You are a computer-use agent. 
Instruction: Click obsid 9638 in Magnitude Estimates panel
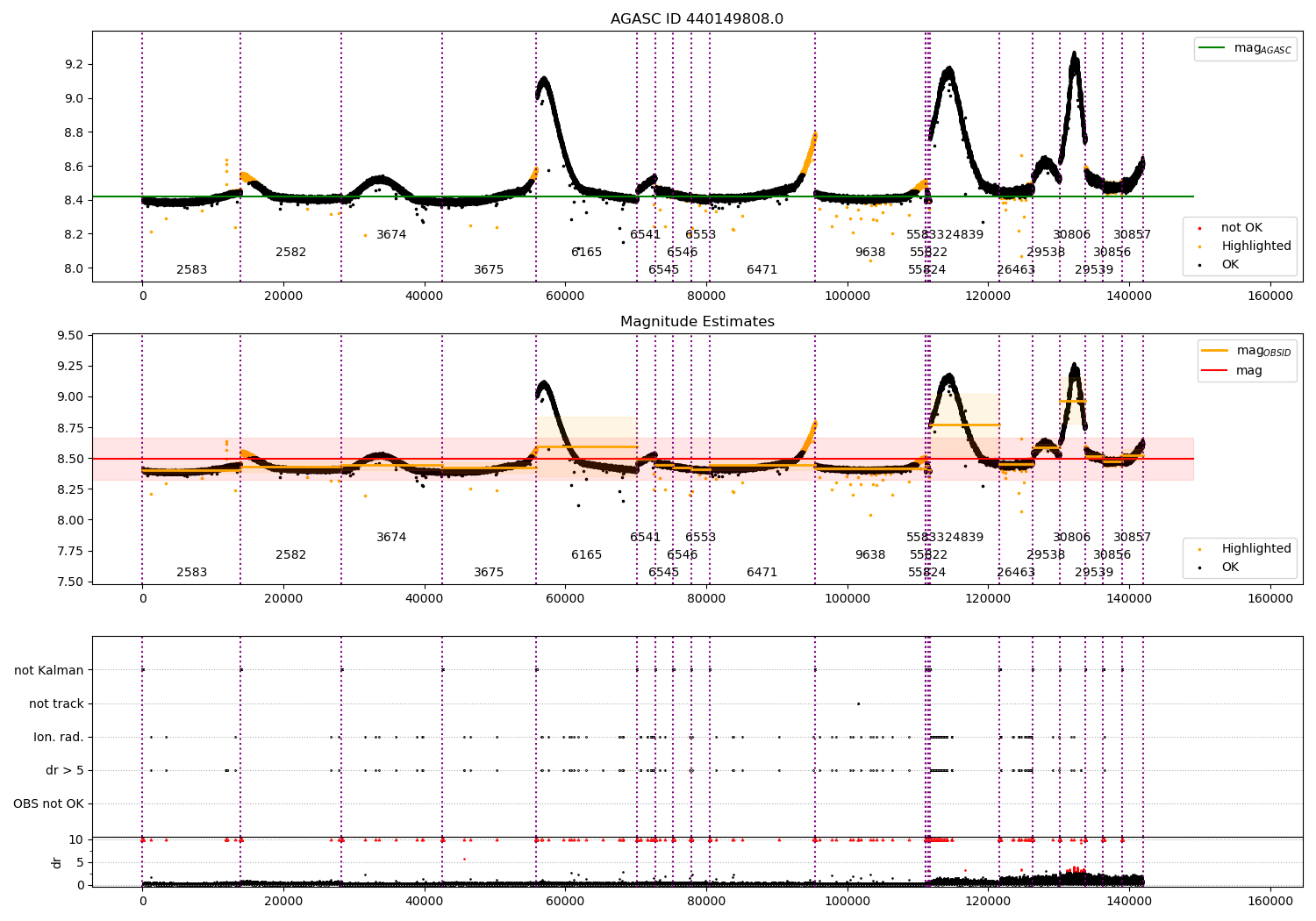coord(870,555)
